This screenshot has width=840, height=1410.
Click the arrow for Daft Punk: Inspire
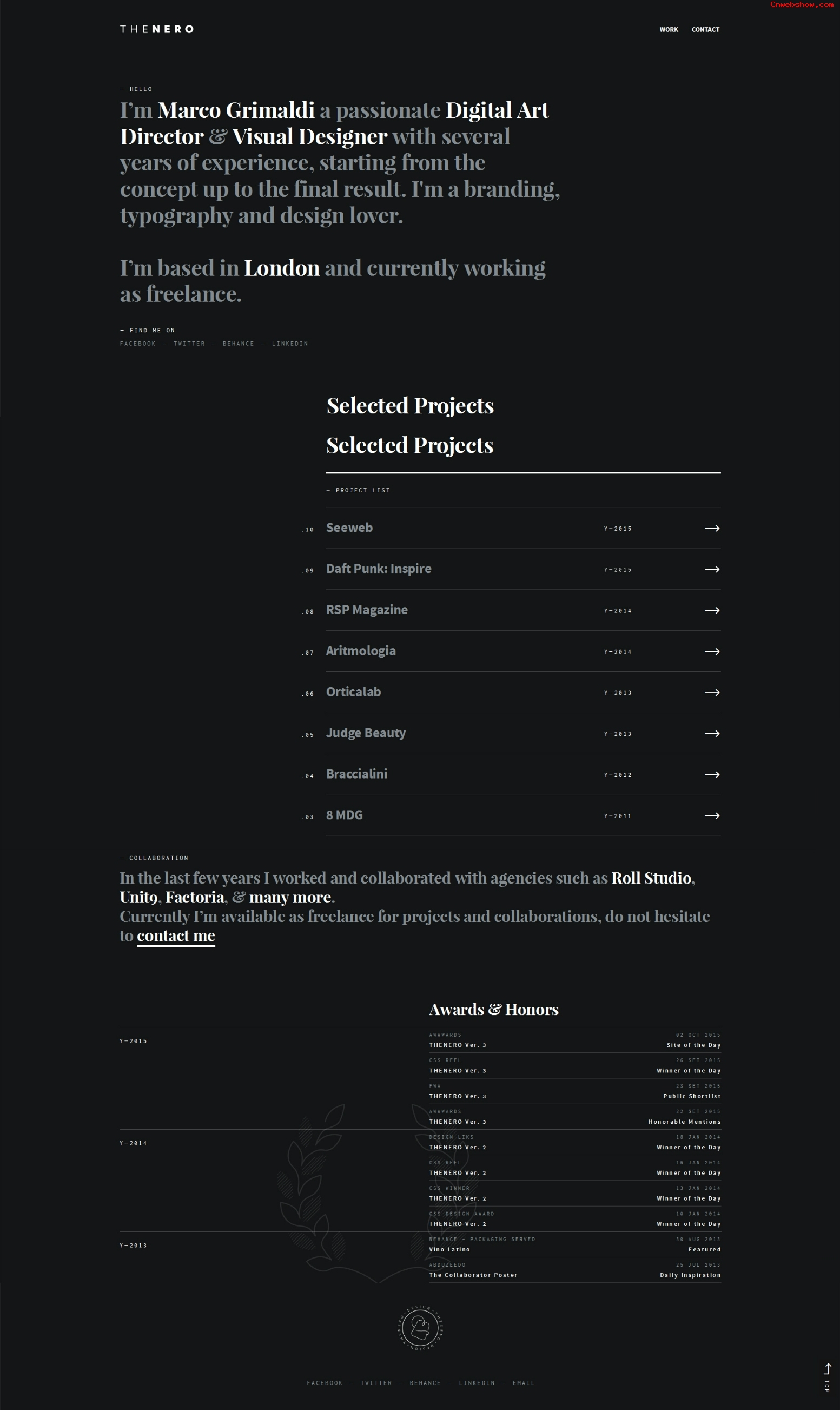(x=711, y=569)
